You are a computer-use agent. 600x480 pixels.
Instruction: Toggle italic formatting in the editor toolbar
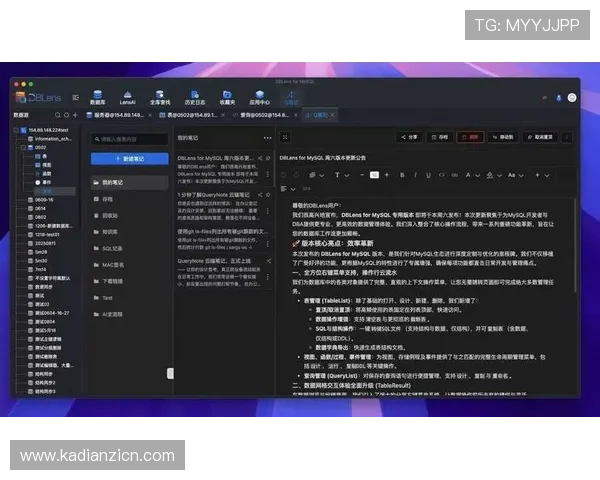pyautogui.click(x=415, y=175)
